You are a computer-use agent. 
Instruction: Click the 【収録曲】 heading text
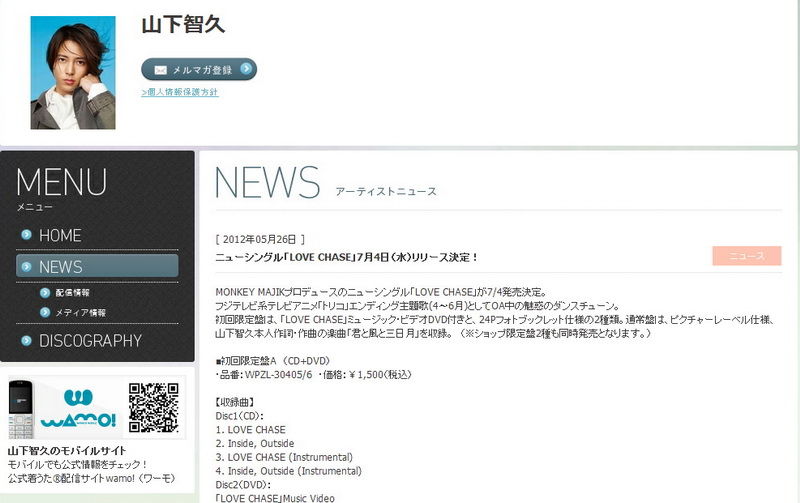[x=235, y=402]
